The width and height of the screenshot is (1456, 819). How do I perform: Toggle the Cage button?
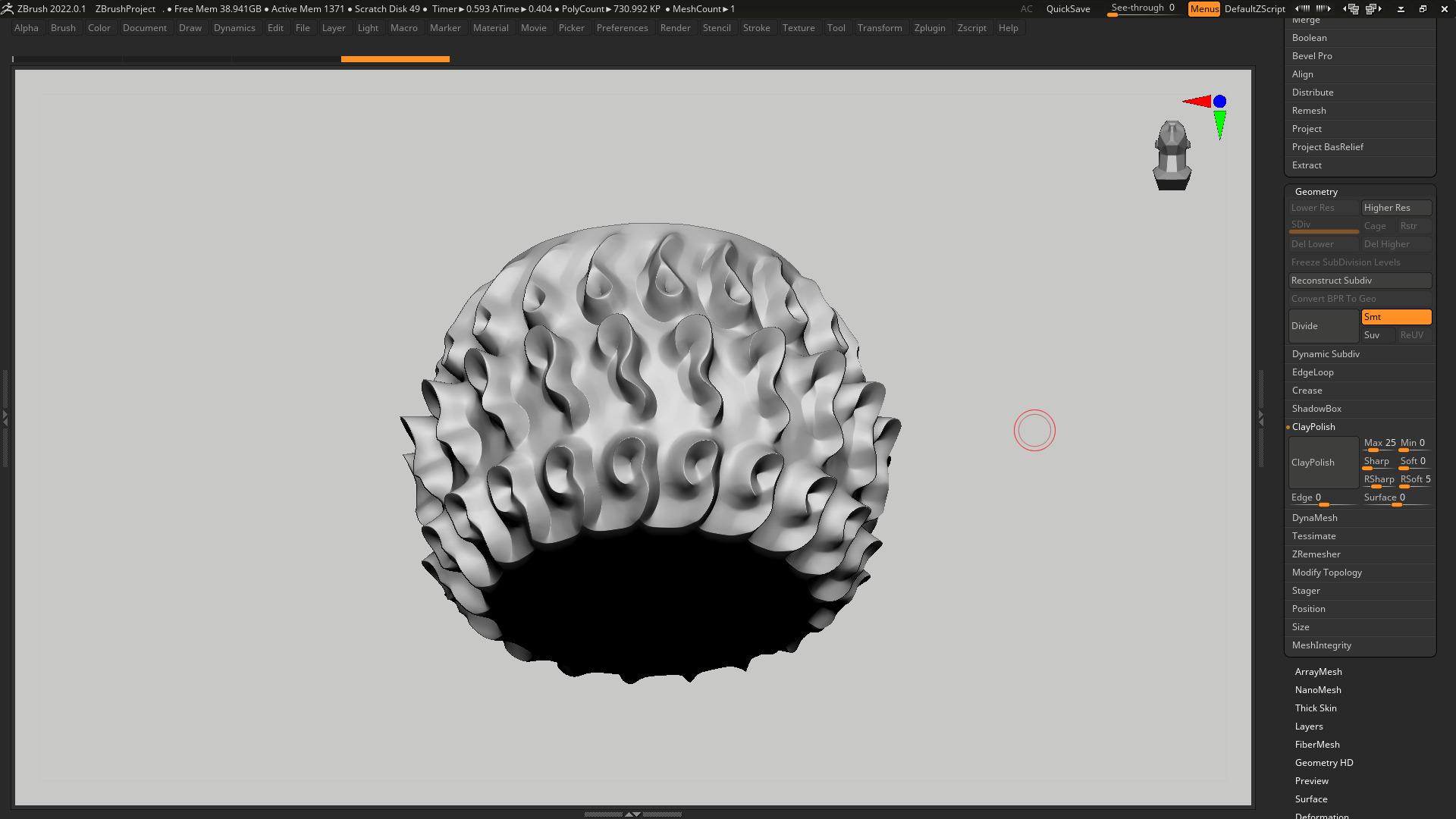click(x=1378, y=226)
